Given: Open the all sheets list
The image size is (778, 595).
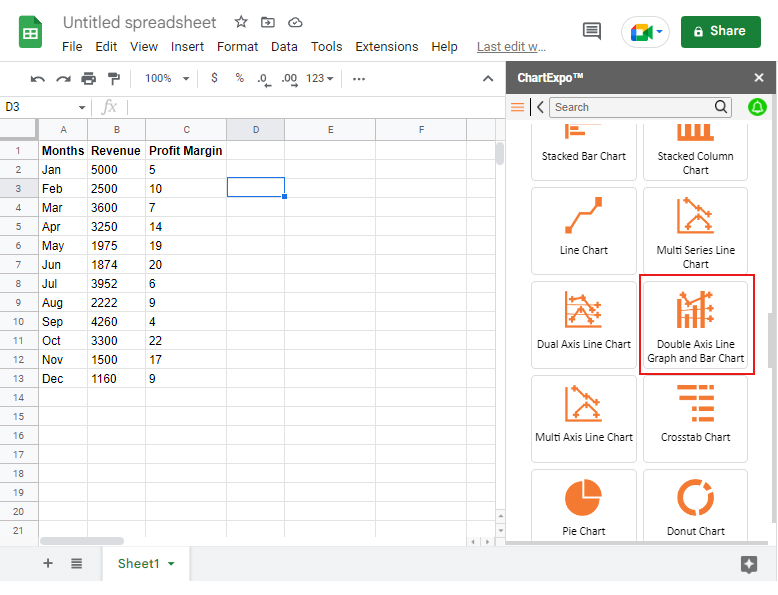Looking at the screenshot, I should tap(76, 563).
